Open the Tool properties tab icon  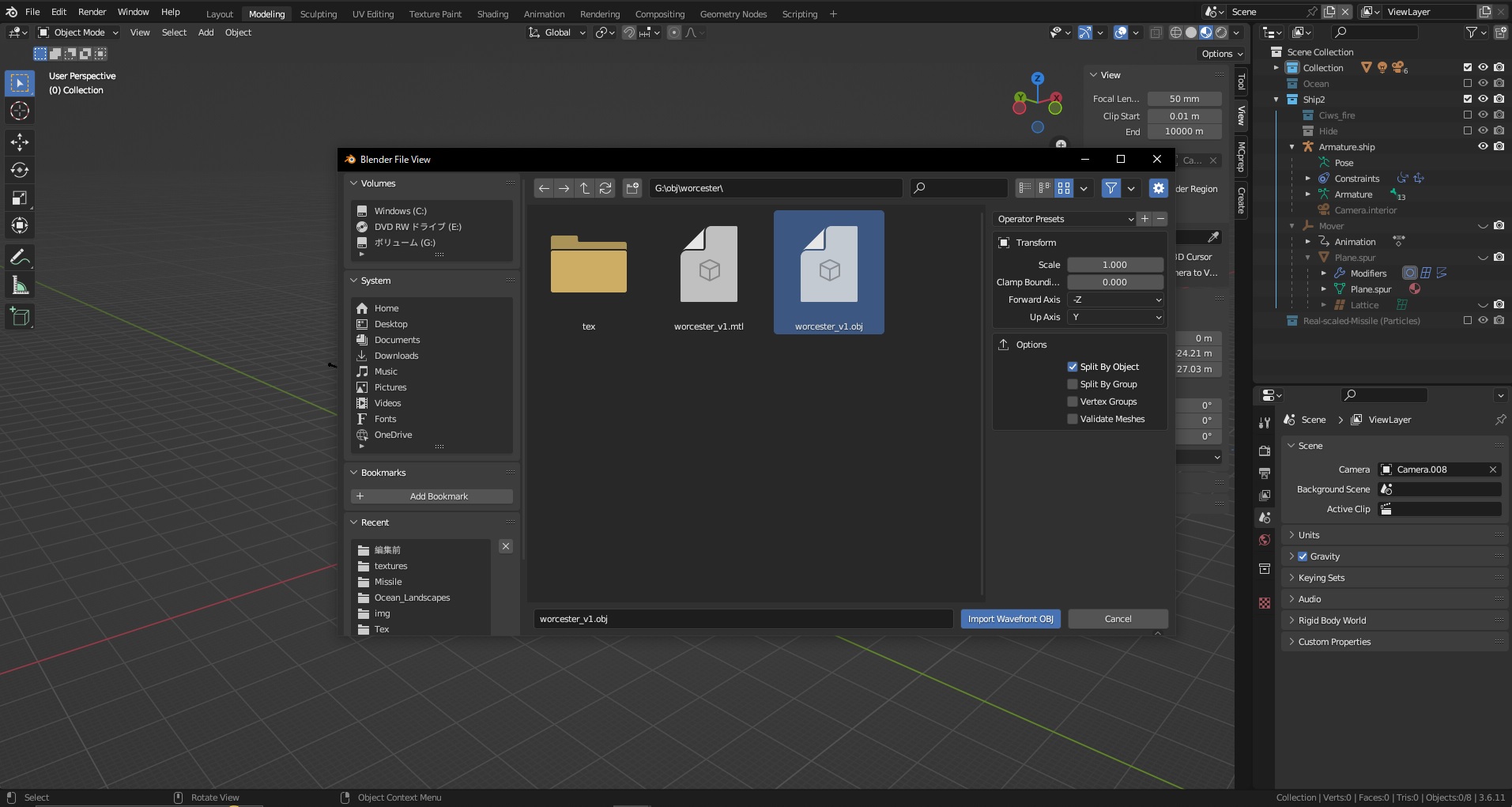[1265, 423]
